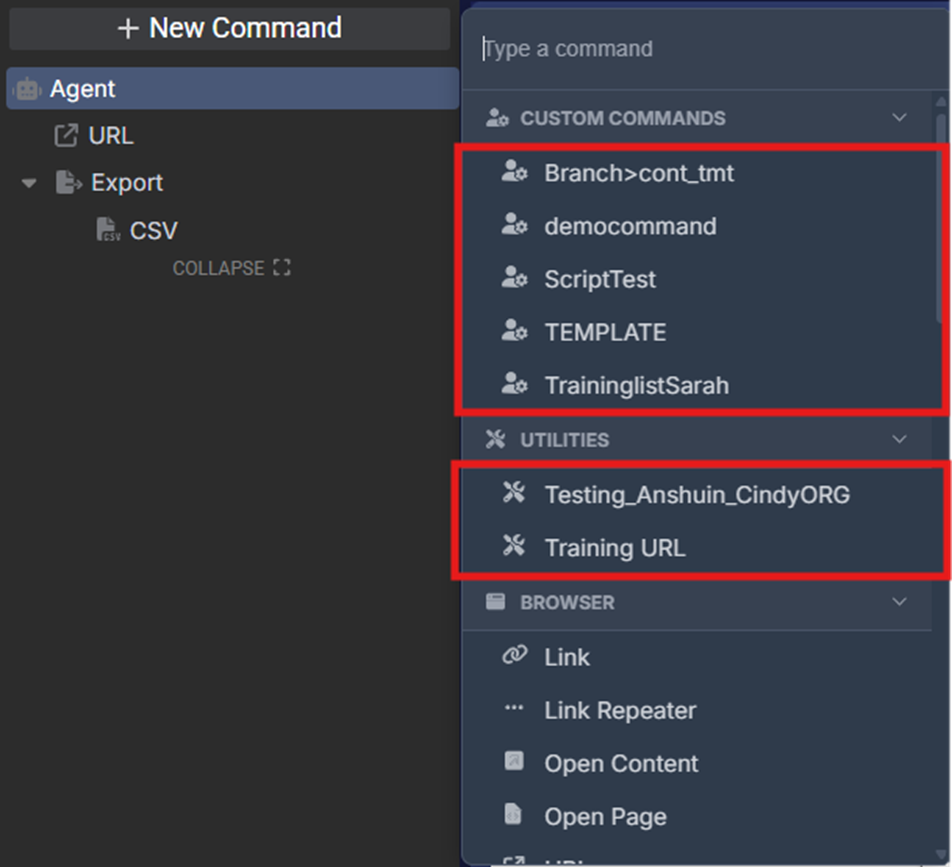
Task: Click the Link Repeater dots icon
Action: 514,709
